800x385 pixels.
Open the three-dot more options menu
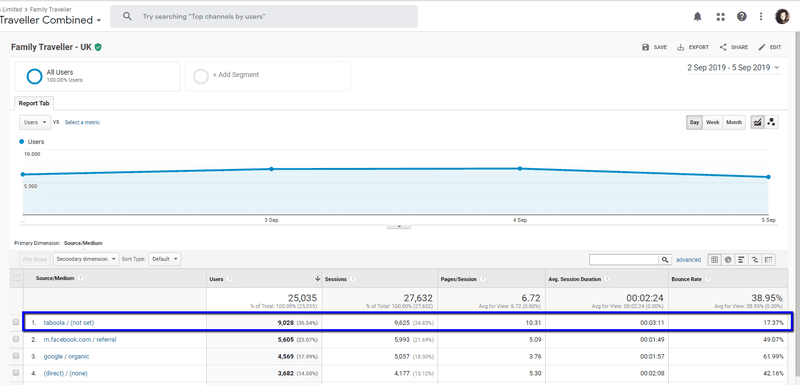761,16
